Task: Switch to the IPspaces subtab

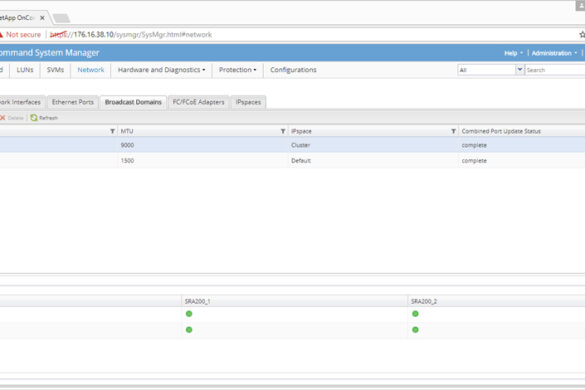Action: point(248,102)
